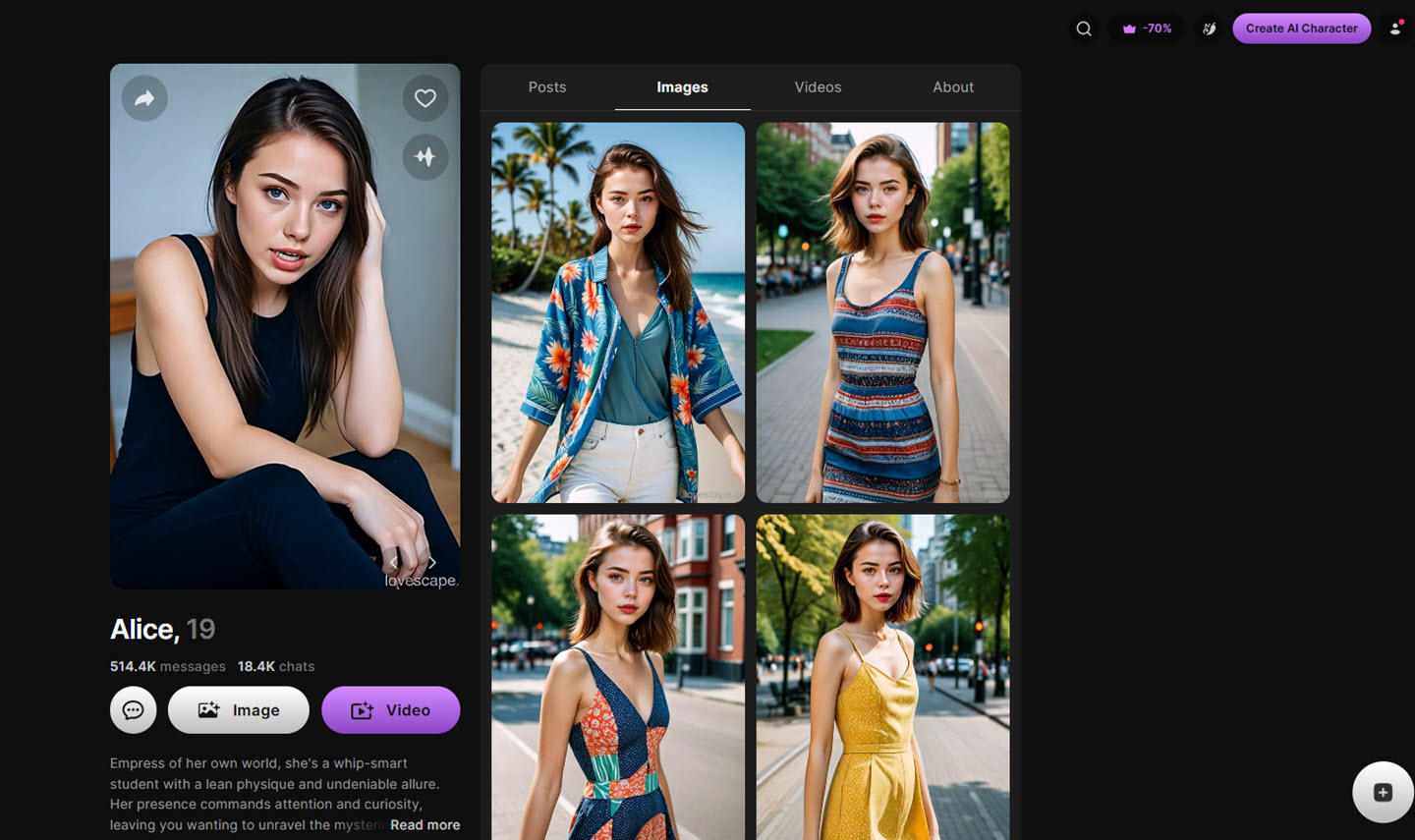Viewport: 1415px width, 840px height.
Task: Click the crown -70% discount badge
Action: click(1146, 28)
